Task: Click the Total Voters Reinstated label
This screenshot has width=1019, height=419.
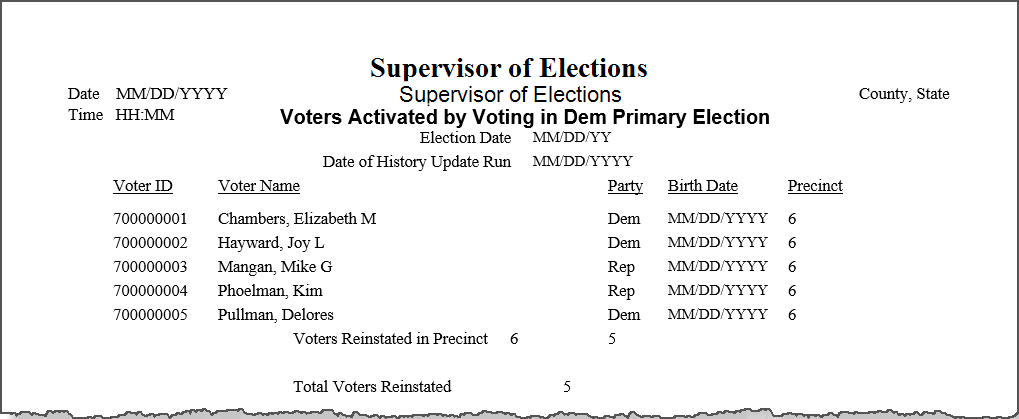Action: pyautogui.click(x=372, y=387)
